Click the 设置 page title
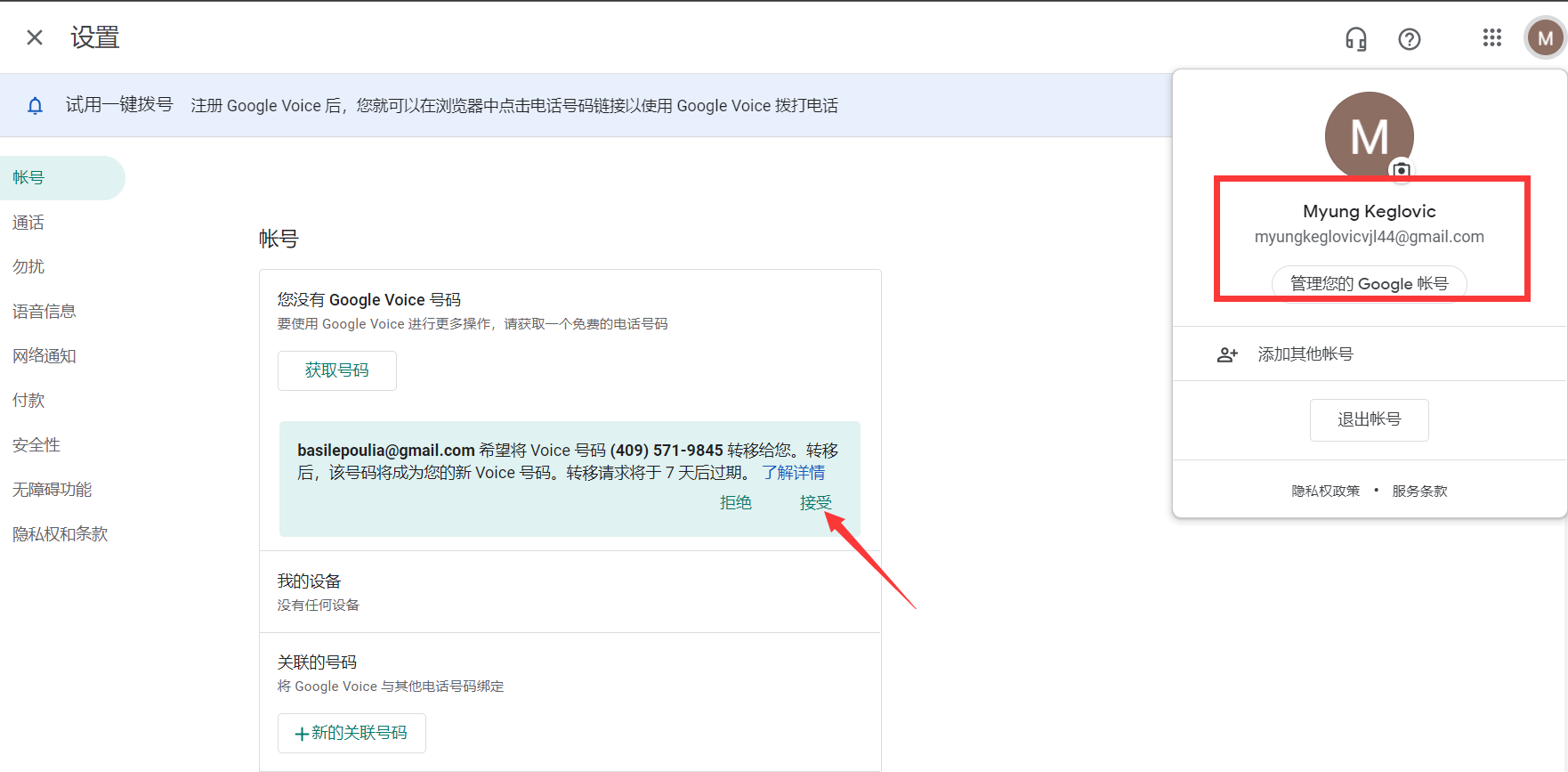 [95, 37]
